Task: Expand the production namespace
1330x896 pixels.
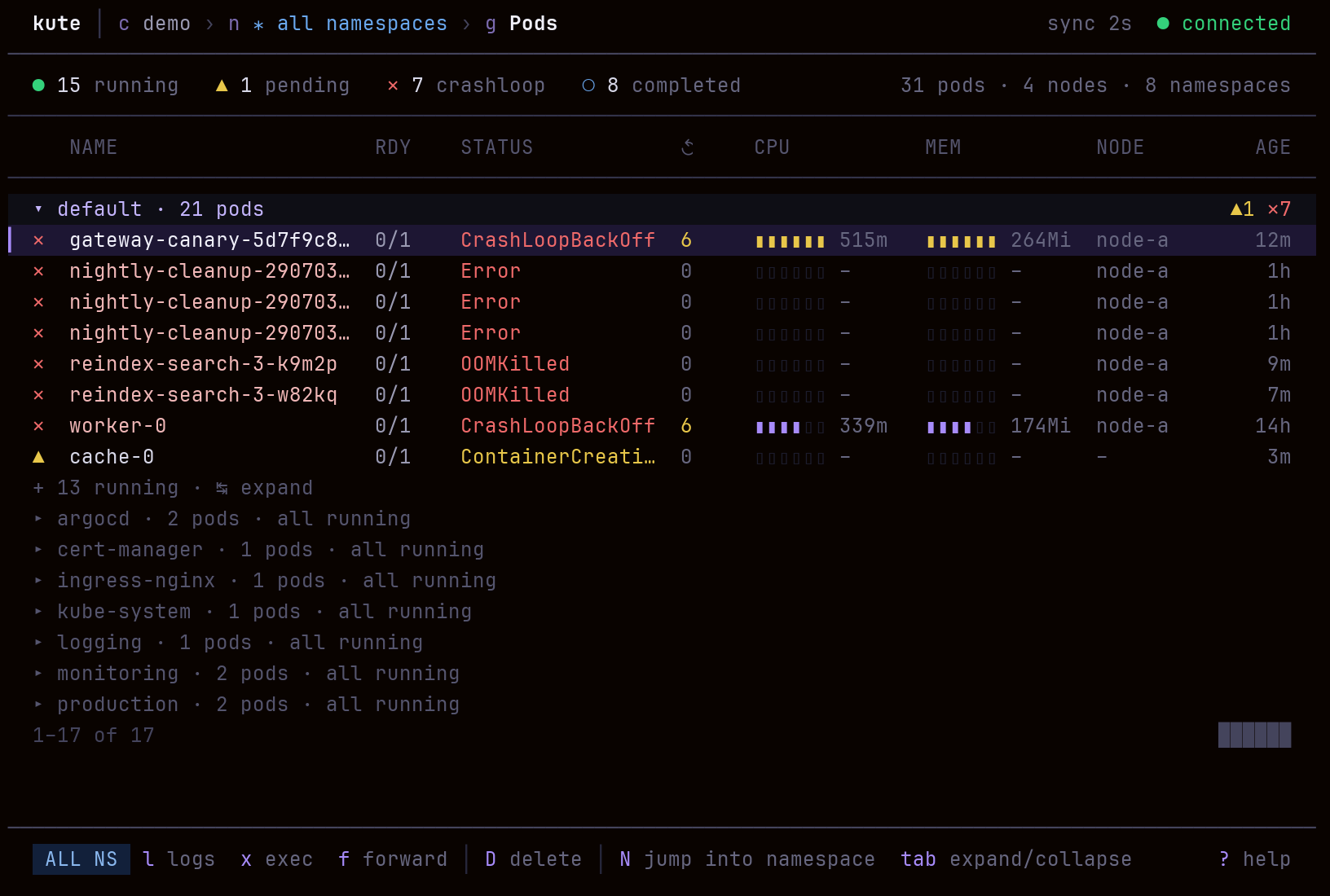Action: [x=38, y=705]
